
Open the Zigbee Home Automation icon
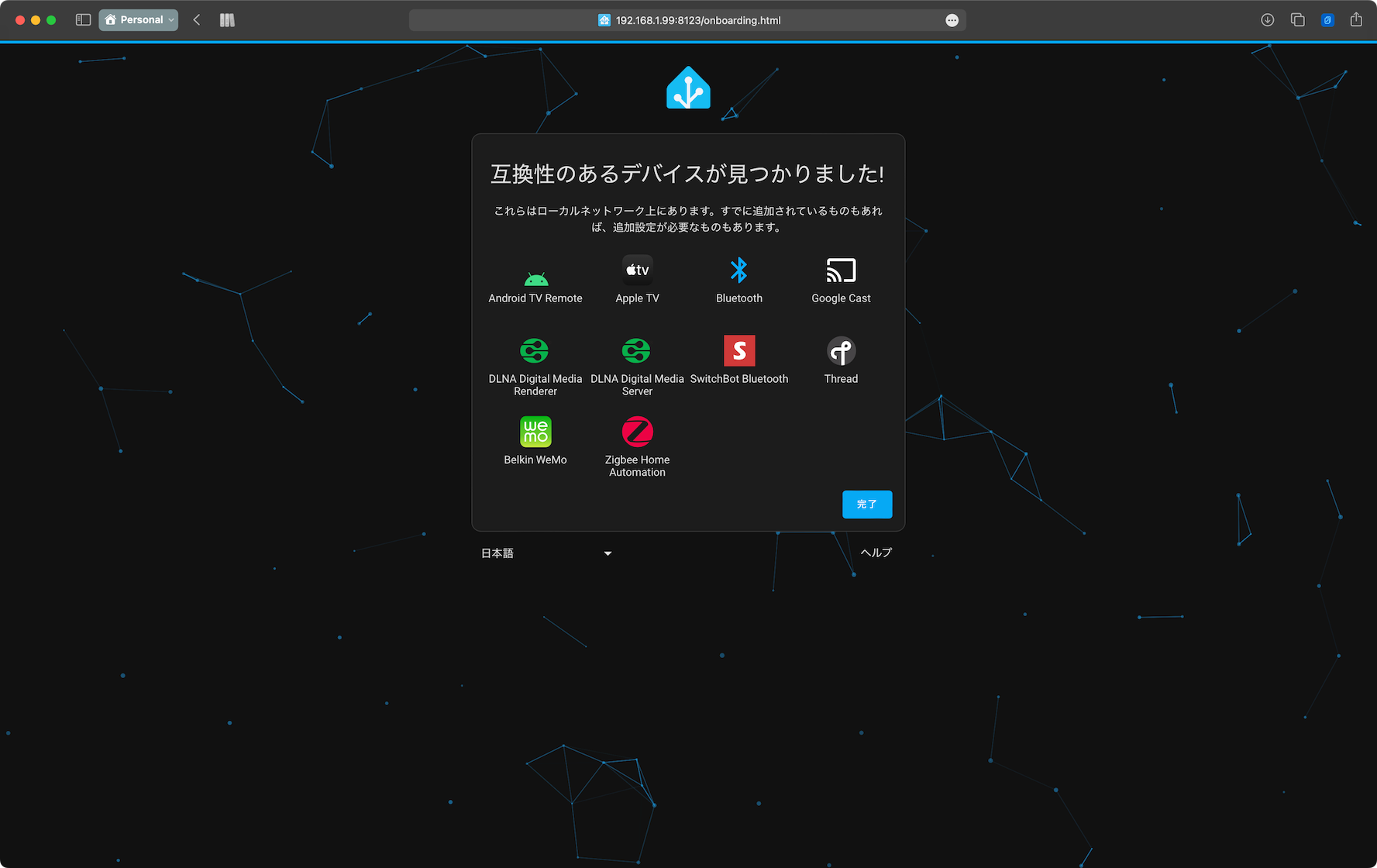click(638, 432)
